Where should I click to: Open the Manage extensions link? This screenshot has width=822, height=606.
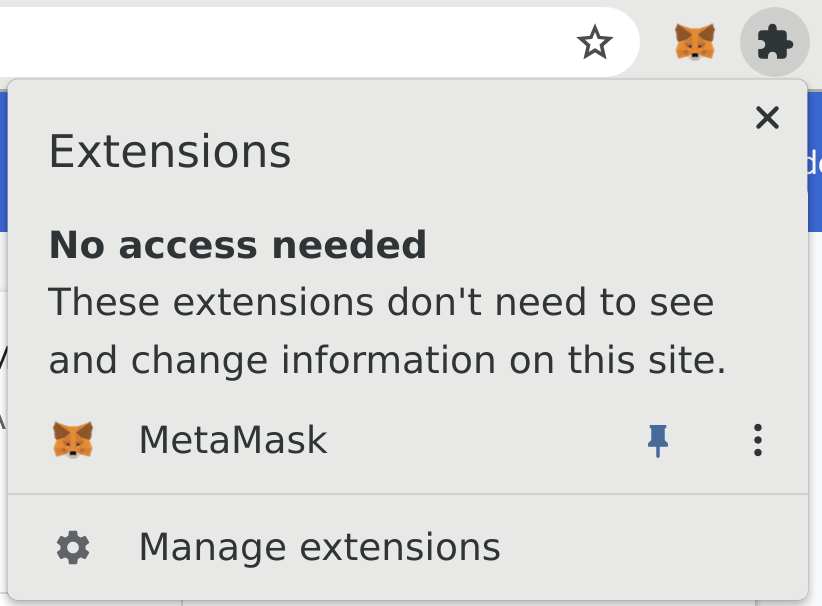point(319,547)
